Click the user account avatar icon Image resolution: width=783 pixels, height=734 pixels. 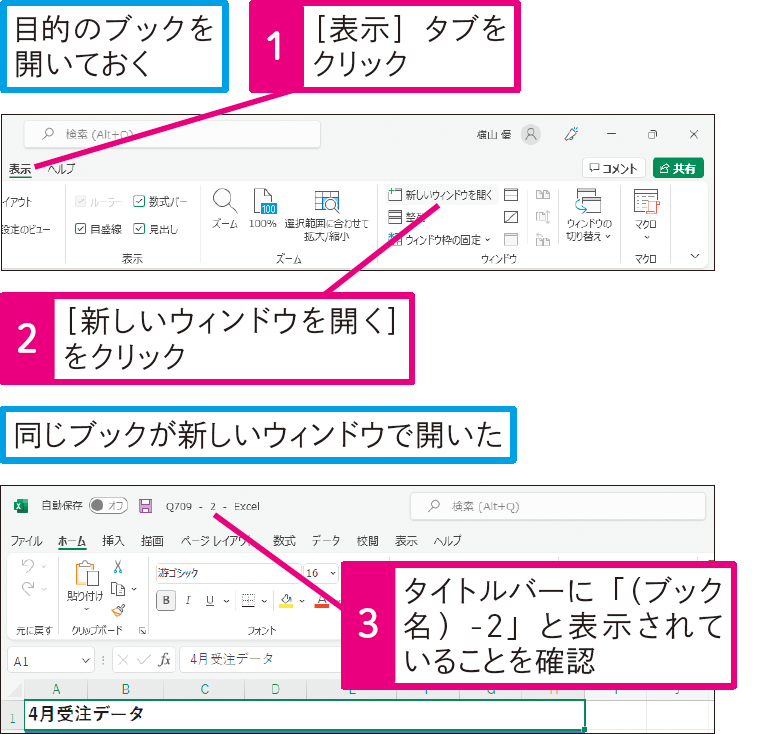[531, 134]
